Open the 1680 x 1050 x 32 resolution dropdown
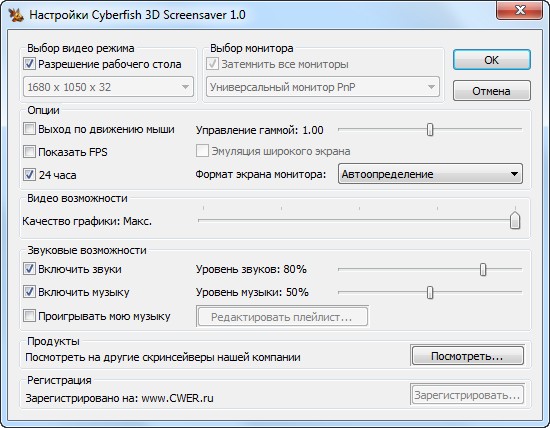This screenshot has width=550, height=428. pos(108,87)
